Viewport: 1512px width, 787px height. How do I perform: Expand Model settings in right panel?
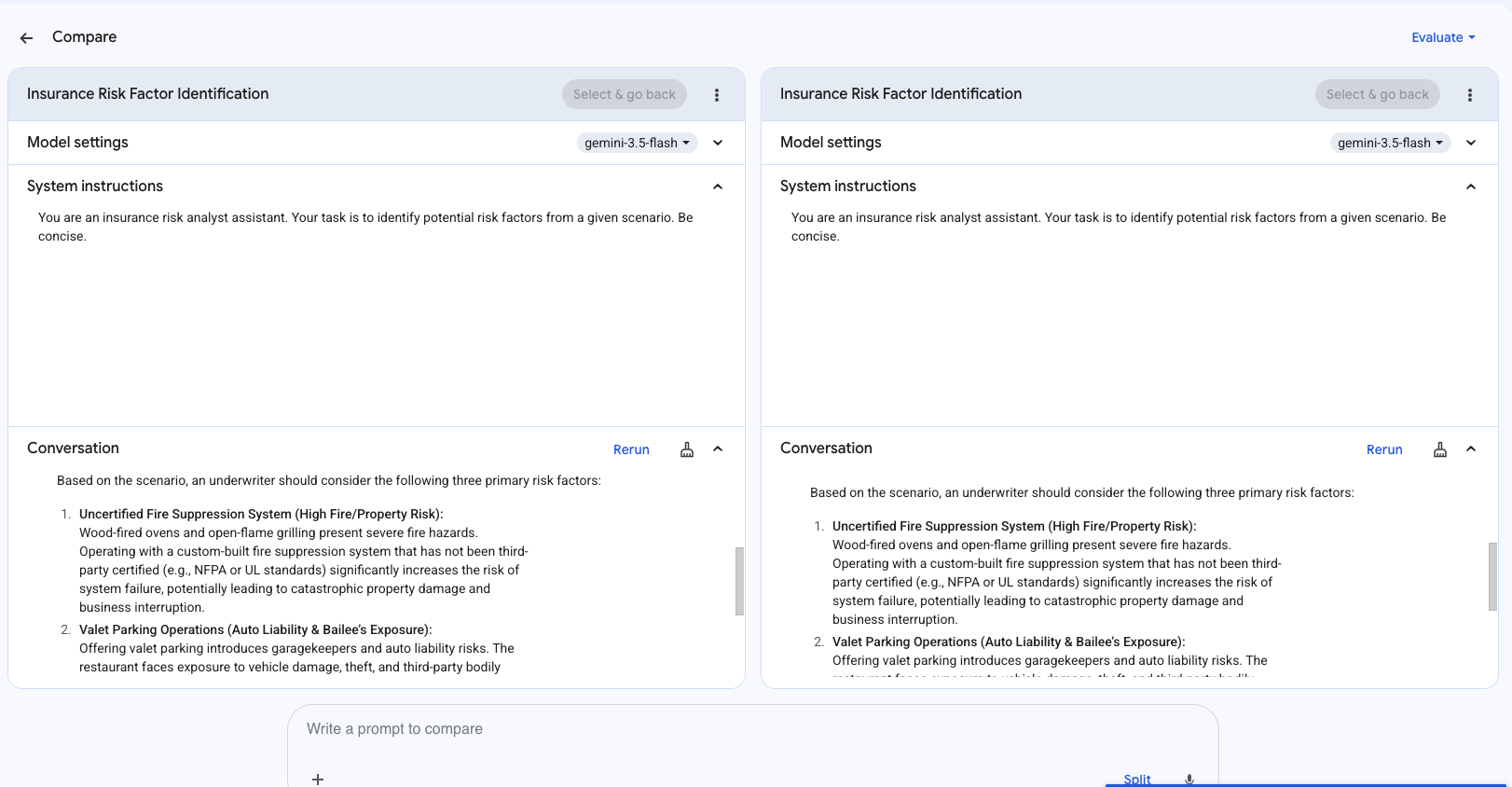point(1471,143)
